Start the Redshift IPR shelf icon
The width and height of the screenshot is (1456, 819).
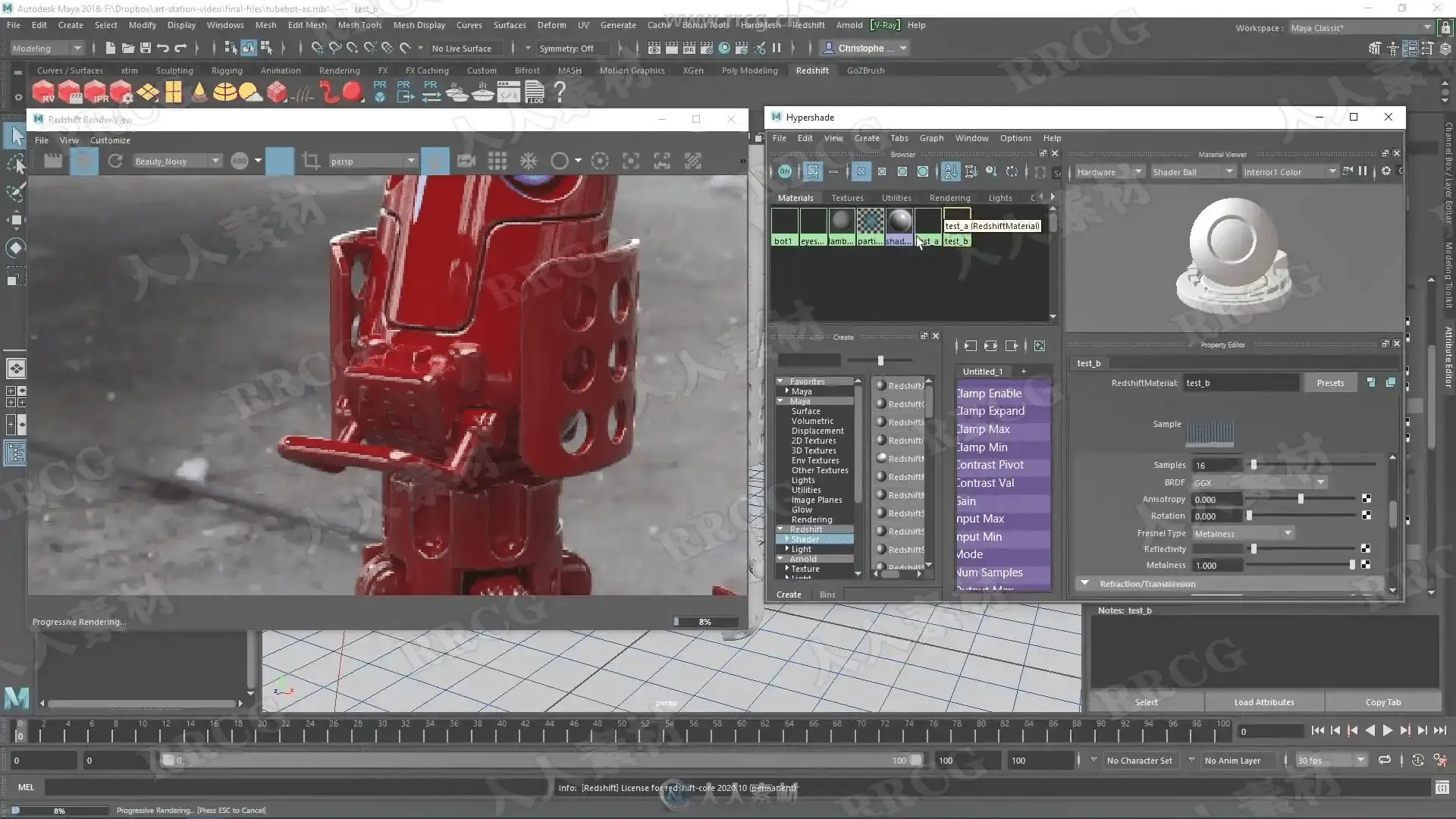click(x=95, y=93)
